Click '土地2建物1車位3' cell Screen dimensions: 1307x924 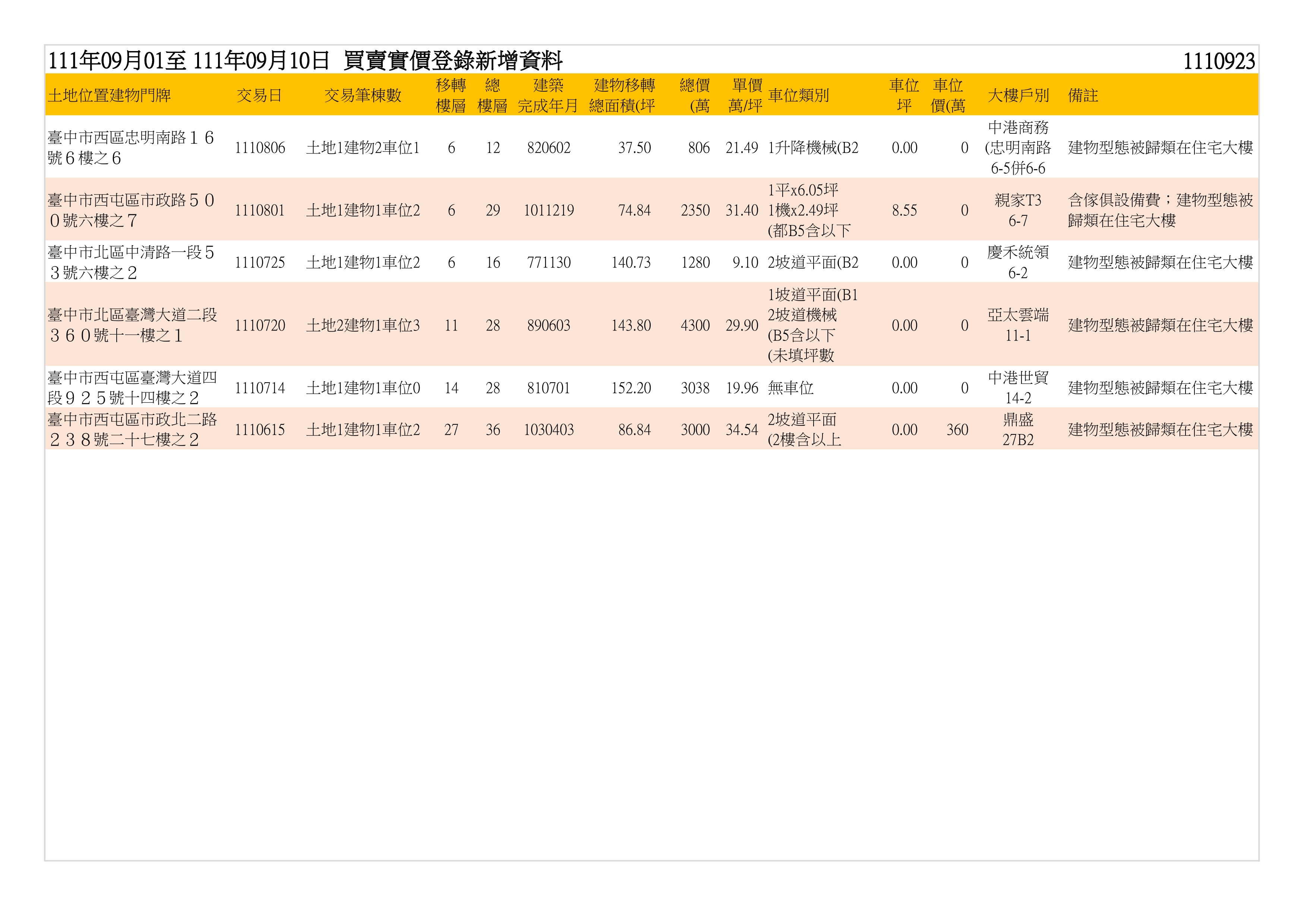(363, 325)
